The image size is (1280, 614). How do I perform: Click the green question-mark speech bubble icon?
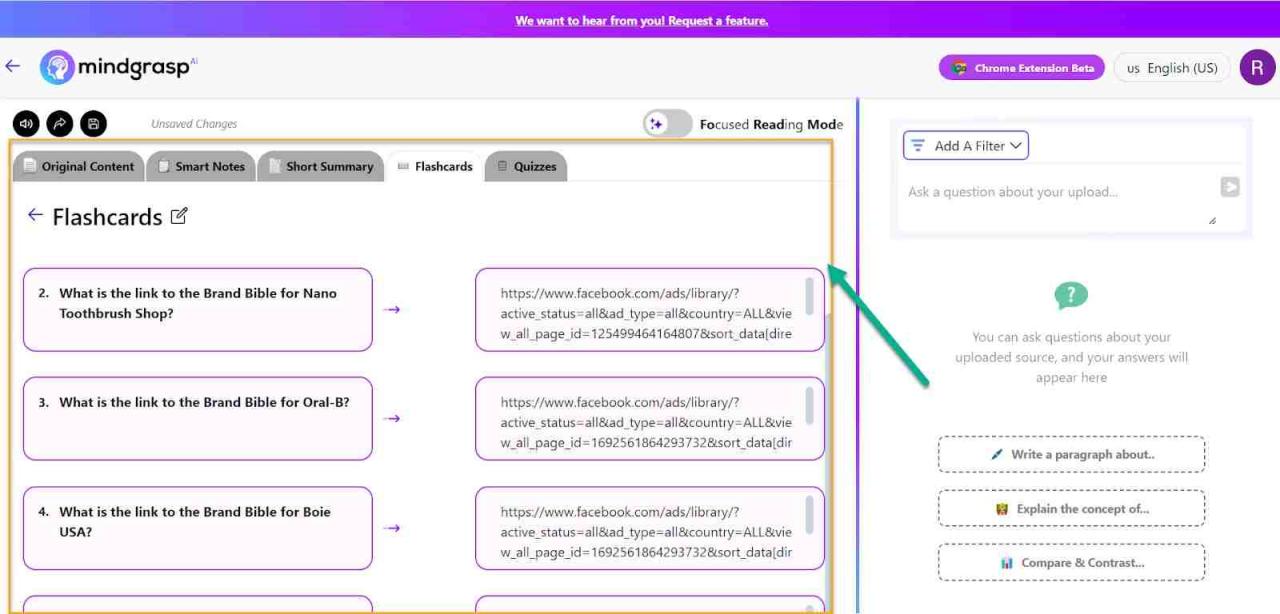1071,296
